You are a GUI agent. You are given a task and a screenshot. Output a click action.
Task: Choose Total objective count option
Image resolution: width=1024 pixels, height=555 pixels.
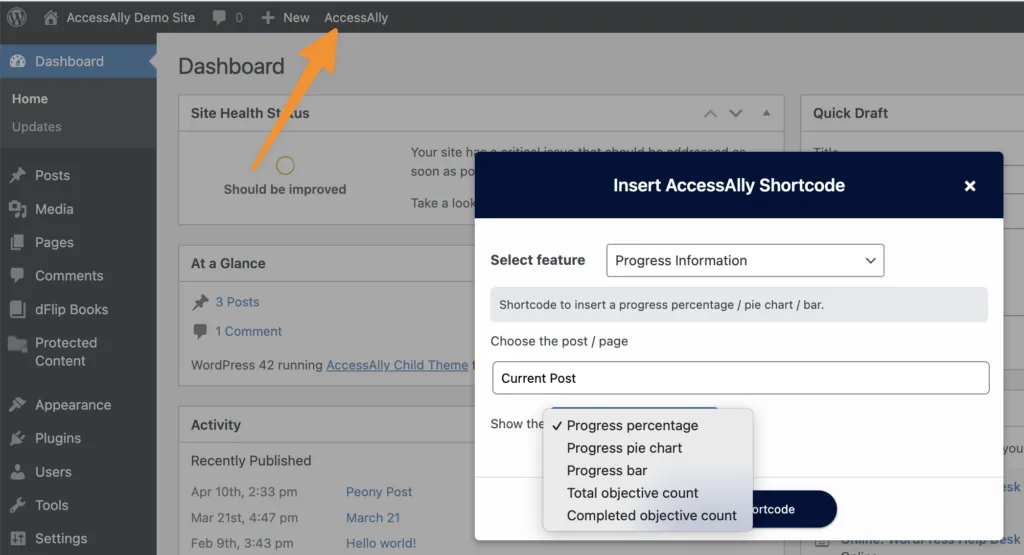632,493
